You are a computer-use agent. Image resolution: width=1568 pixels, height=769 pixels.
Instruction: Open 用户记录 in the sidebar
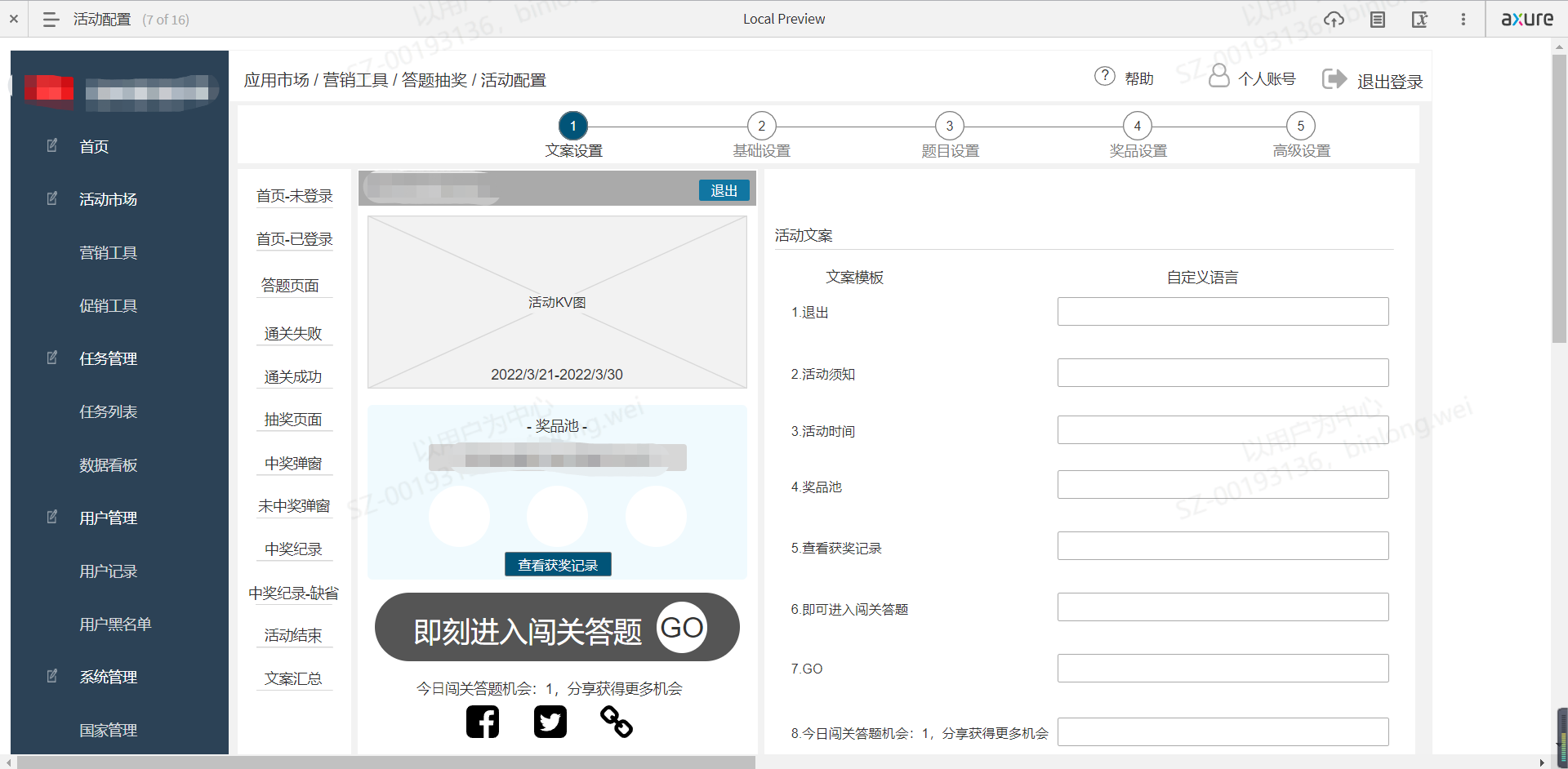108,571
